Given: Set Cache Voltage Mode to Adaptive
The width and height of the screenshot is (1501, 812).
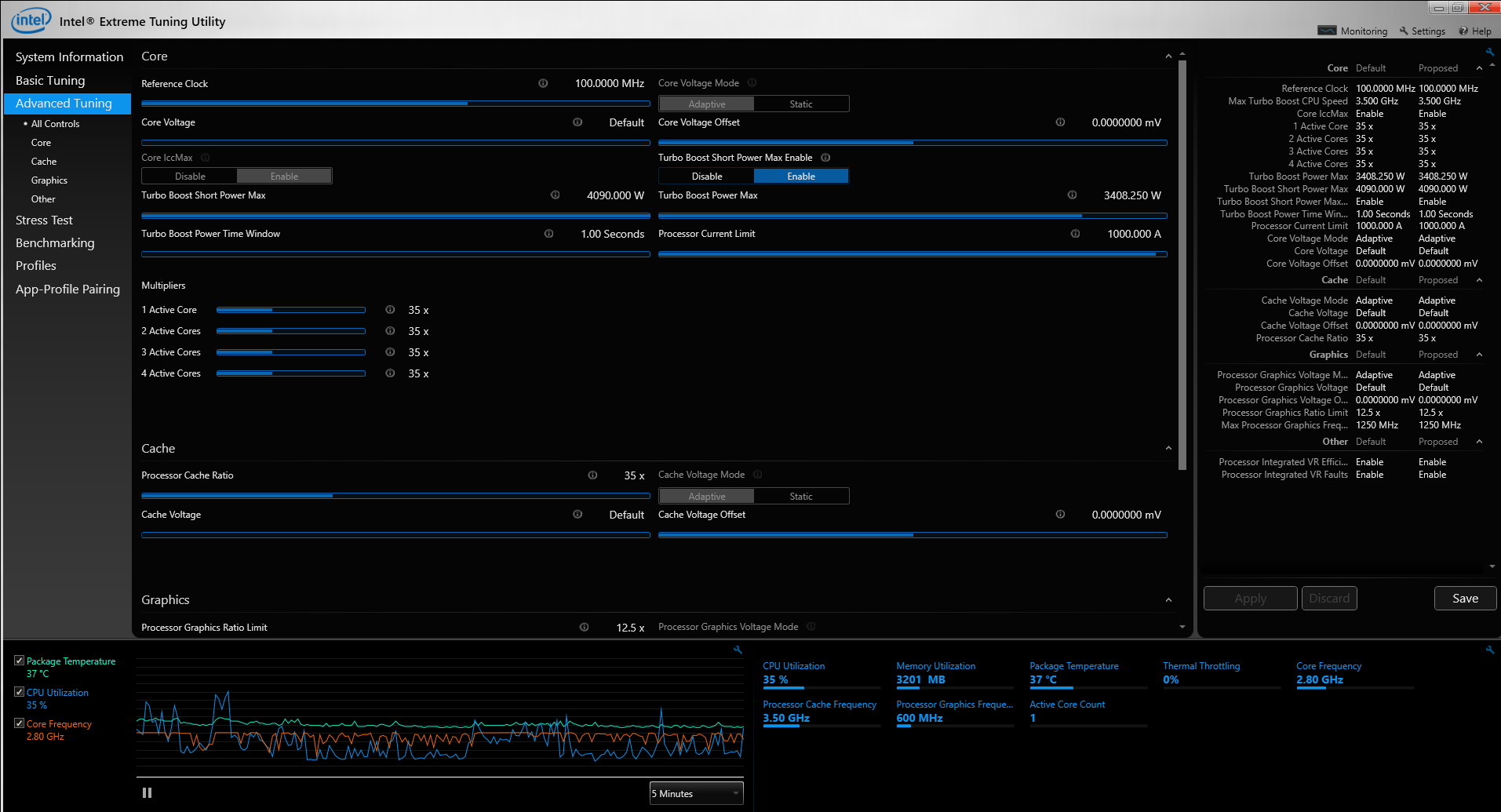Looking at the screenshot, I should click(707, 497).
